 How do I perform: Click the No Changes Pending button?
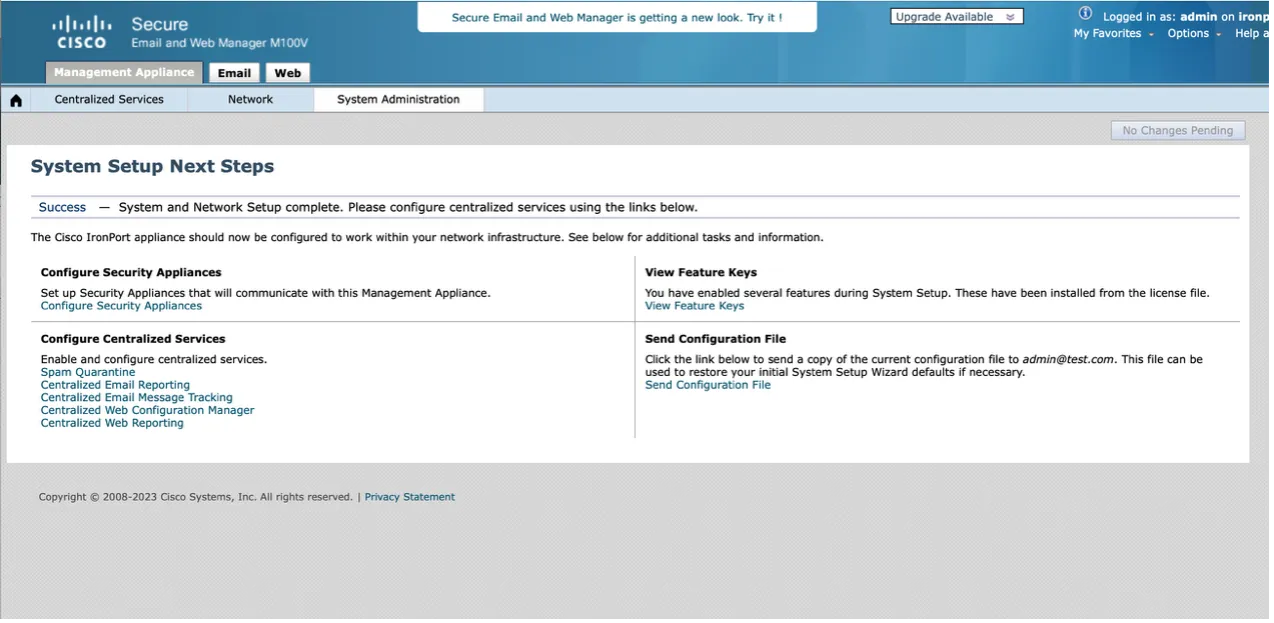click(x=1177, y=131)
